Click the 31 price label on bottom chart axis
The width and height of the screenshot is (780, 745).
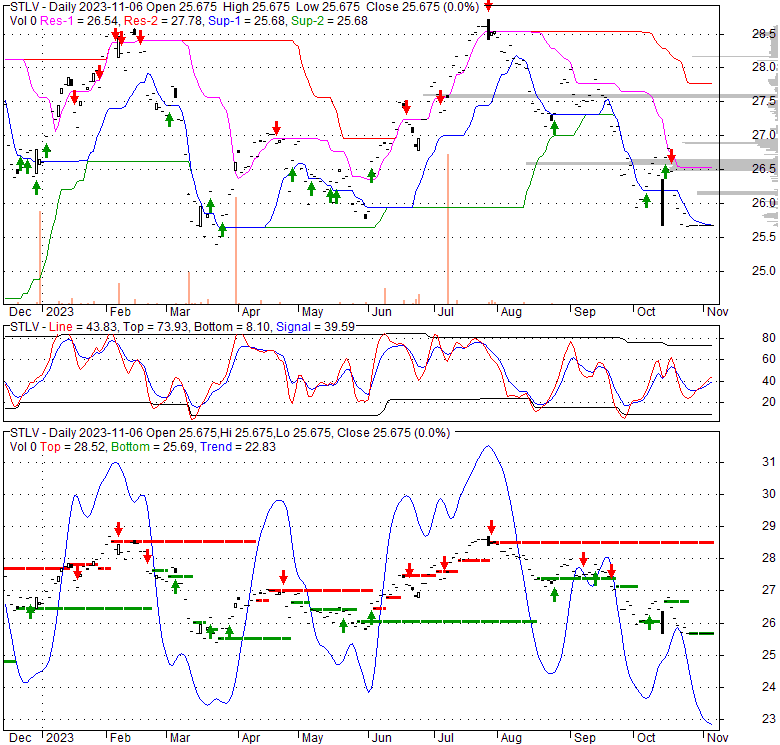[769, 462]
